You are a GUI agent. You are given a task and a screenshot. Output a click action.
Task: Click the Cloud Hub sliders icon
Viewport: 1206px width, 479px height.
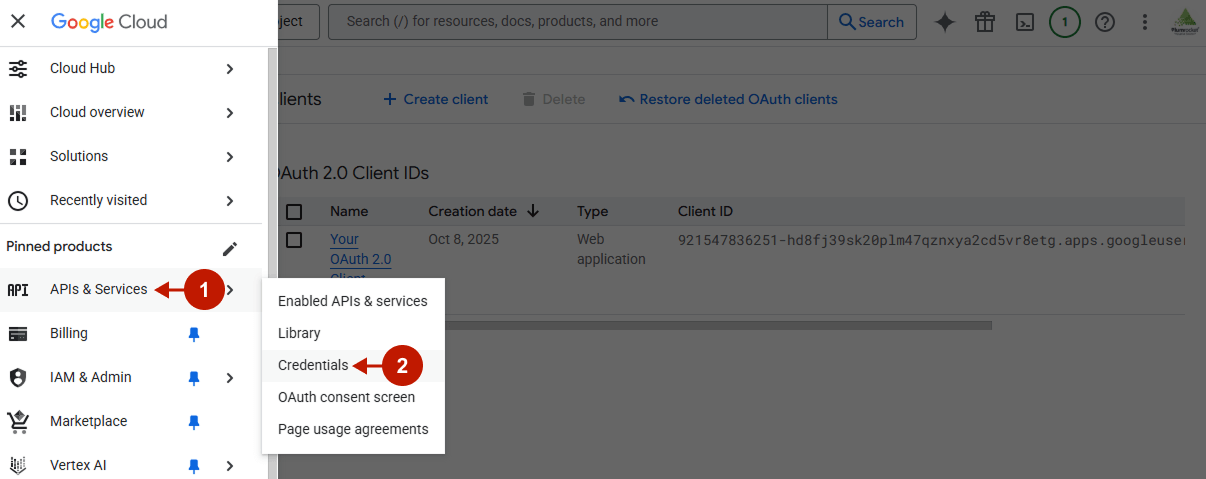tap(18, 68)
